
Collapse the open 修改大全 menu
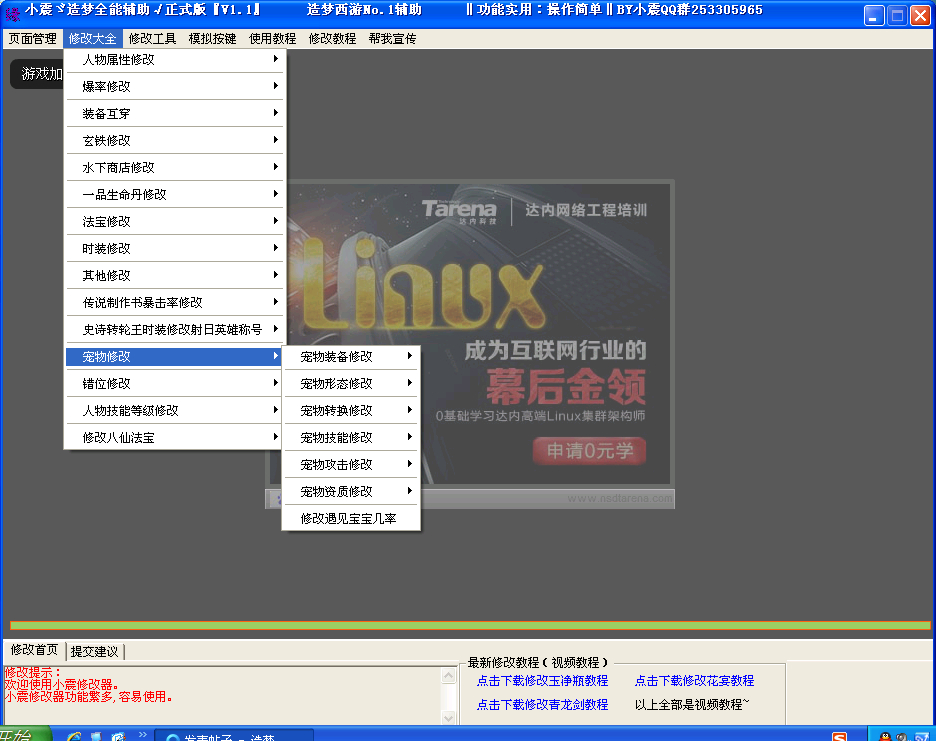click(93, 39)
